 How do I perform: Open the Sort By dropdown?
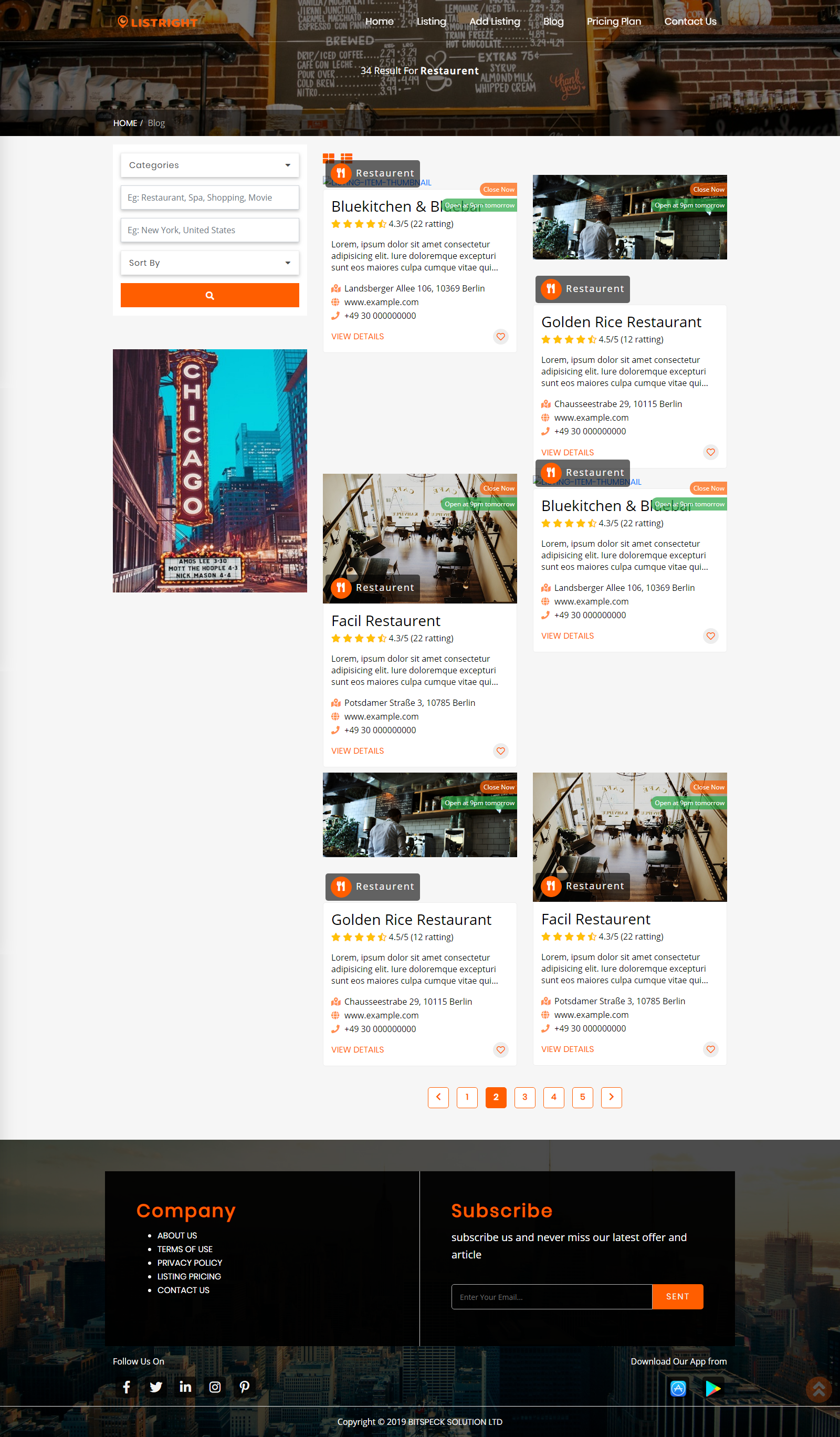point(209,263)
